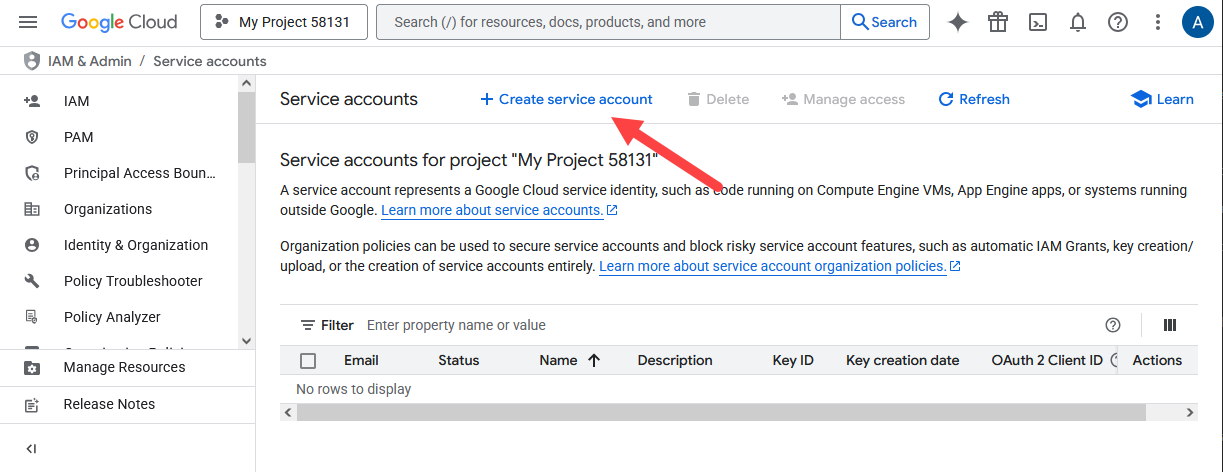
Task: Open the help question mark menu
Action: coord(1118,22)
